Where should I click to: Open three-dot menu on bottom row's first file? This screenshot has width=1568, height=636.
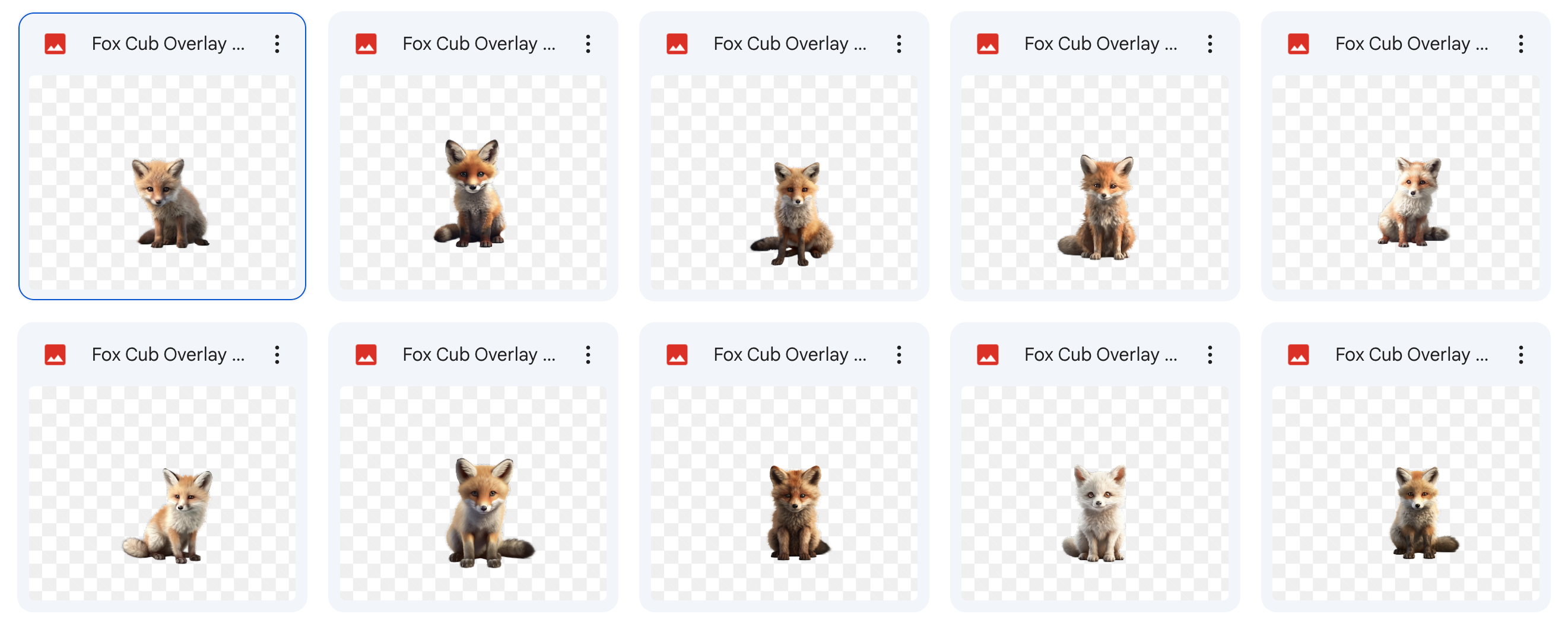pos(277,355)
